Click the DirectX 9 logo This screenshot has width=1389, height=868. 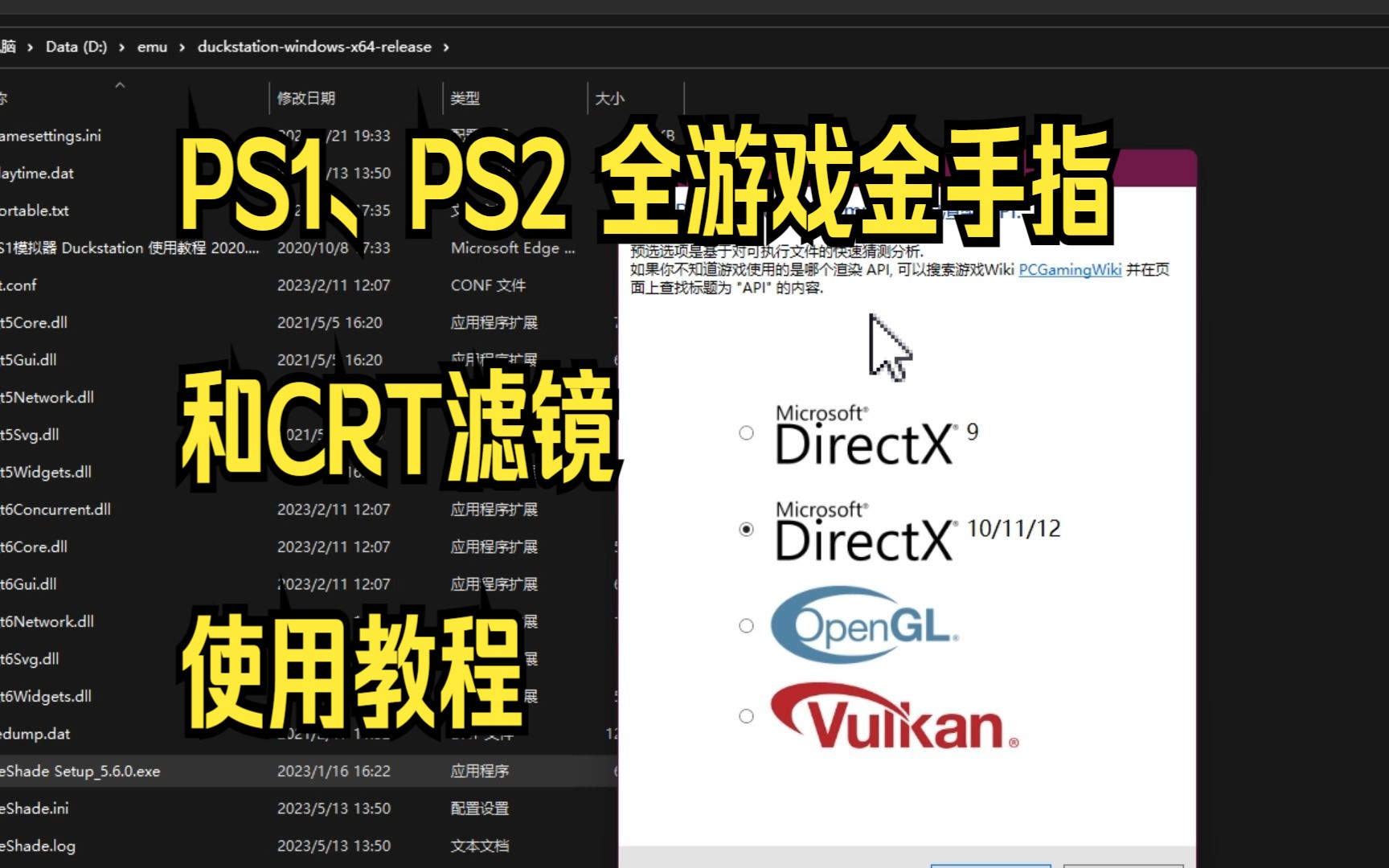(x=877, y=435)
